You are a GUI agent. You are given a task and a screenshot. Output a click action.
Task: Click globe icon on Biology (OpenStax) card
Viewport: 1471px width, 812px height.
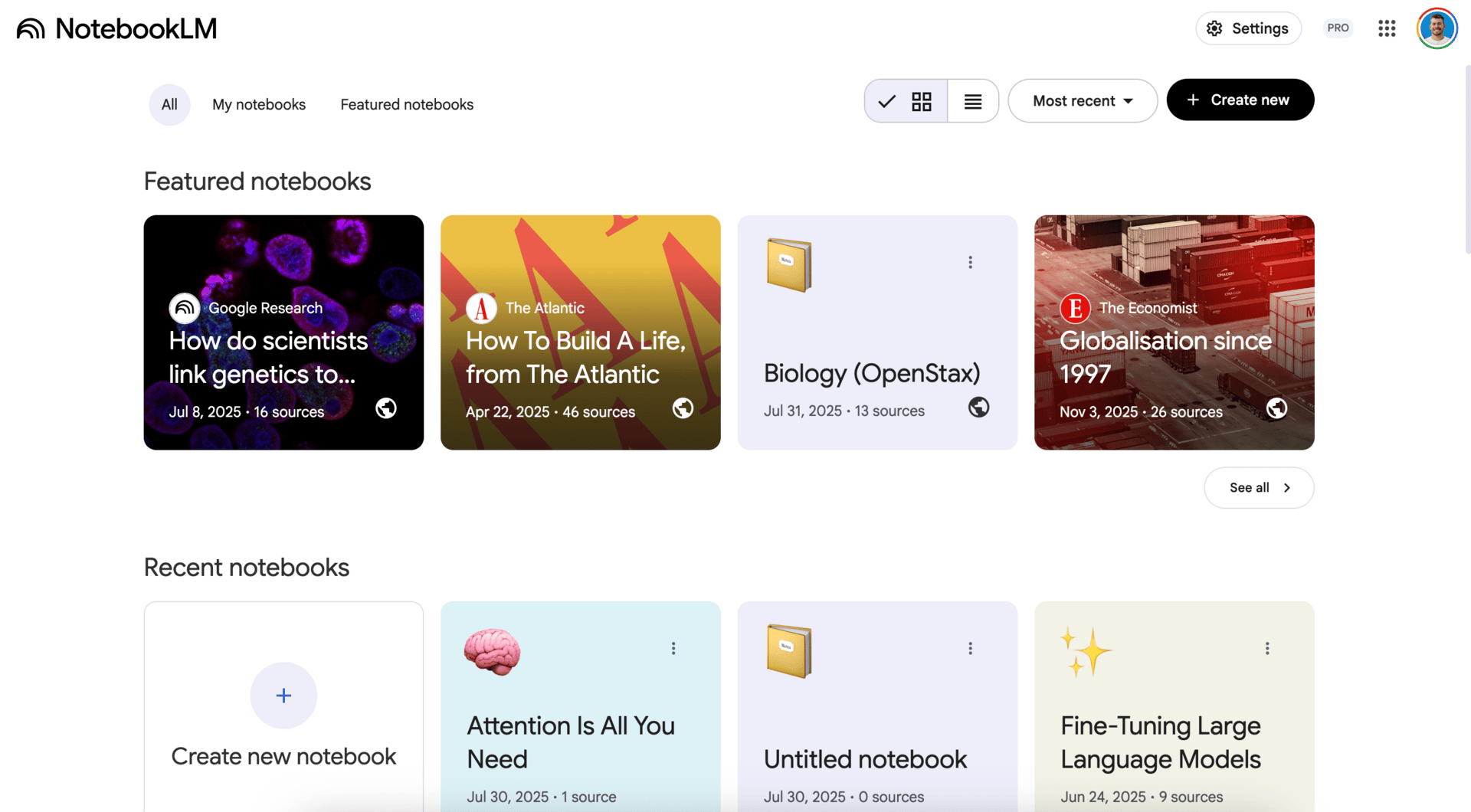(978, 408)
